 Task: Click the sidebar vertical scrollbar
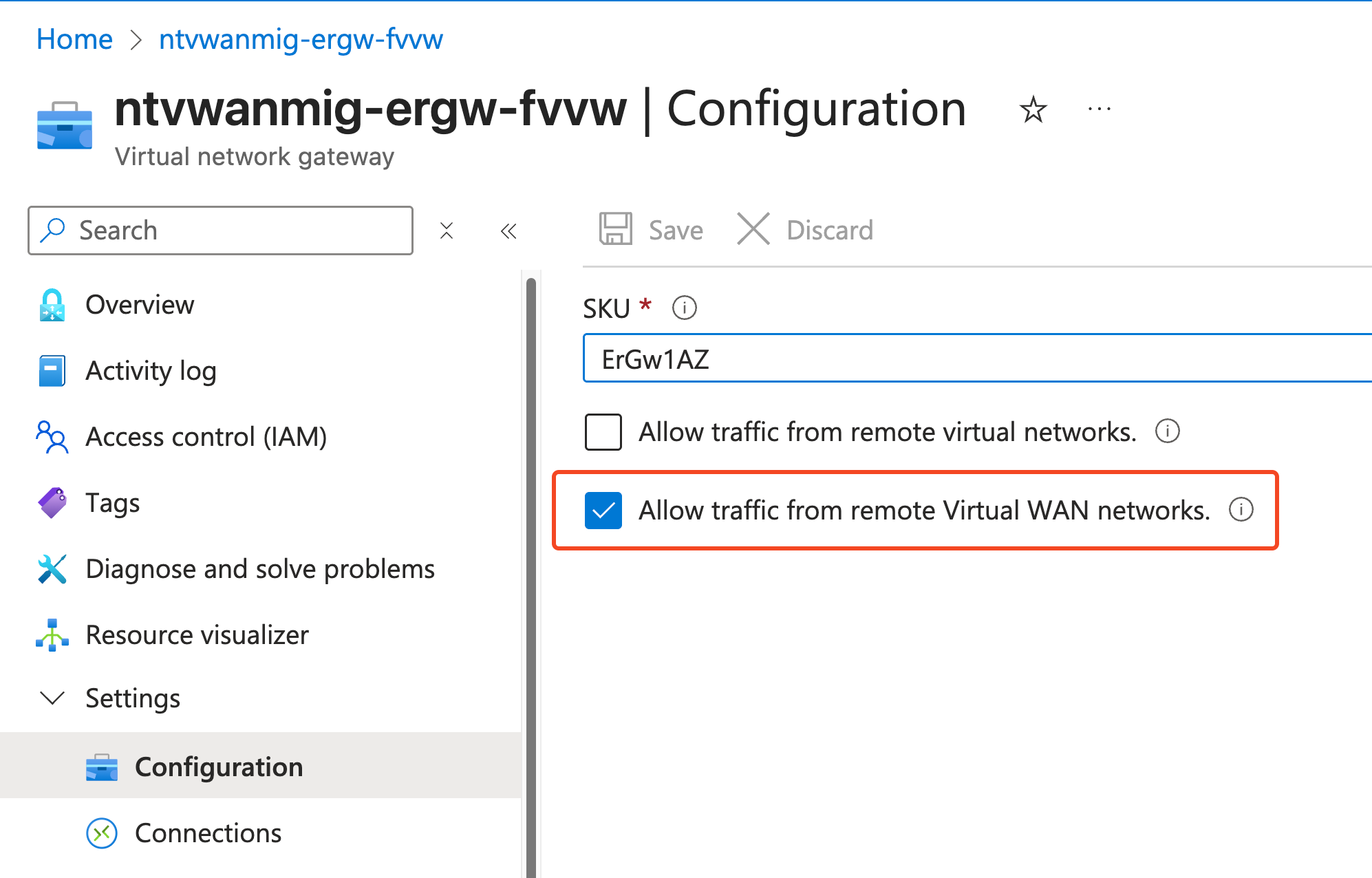tap(530, 577)
